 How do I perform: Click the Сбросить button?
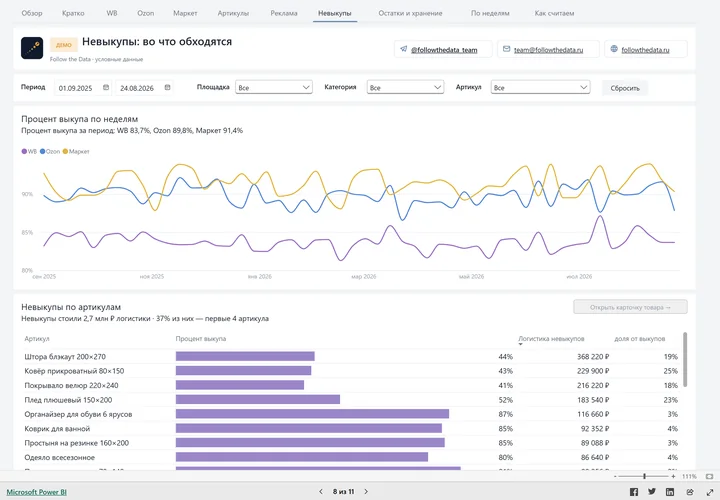click(624, 88)
